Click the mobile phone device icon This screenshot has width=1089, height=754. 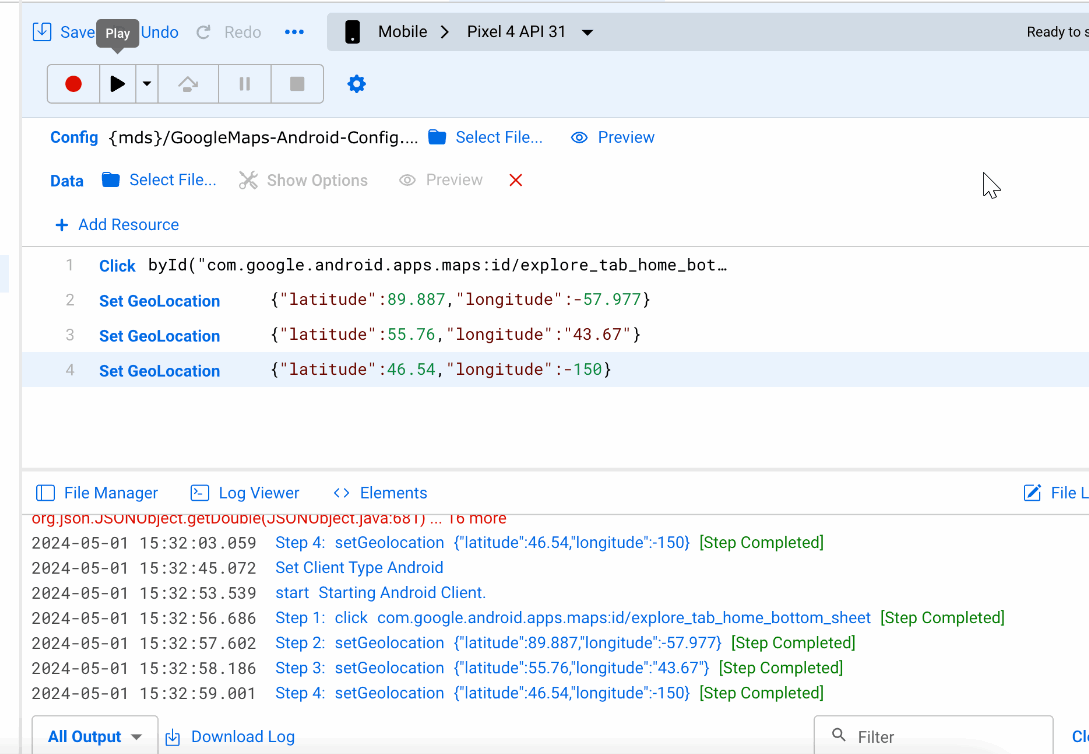[352, 32]
